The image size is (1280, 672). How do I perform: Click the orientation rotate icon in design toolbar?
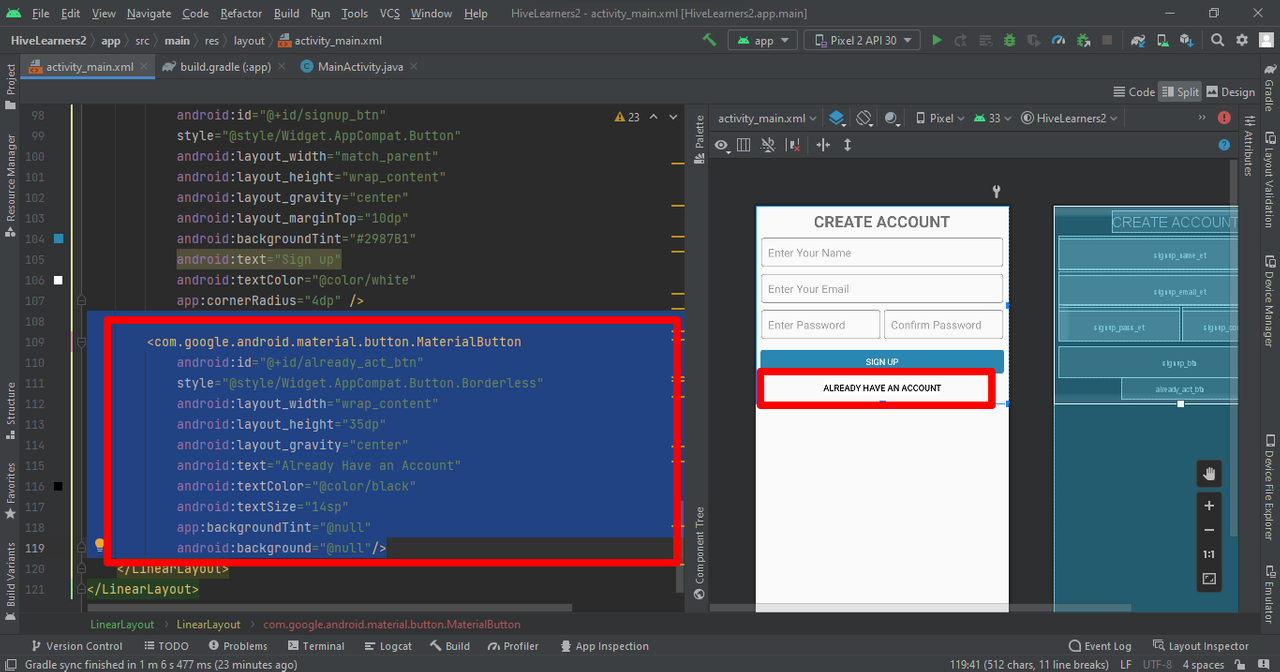click(864, 118)
